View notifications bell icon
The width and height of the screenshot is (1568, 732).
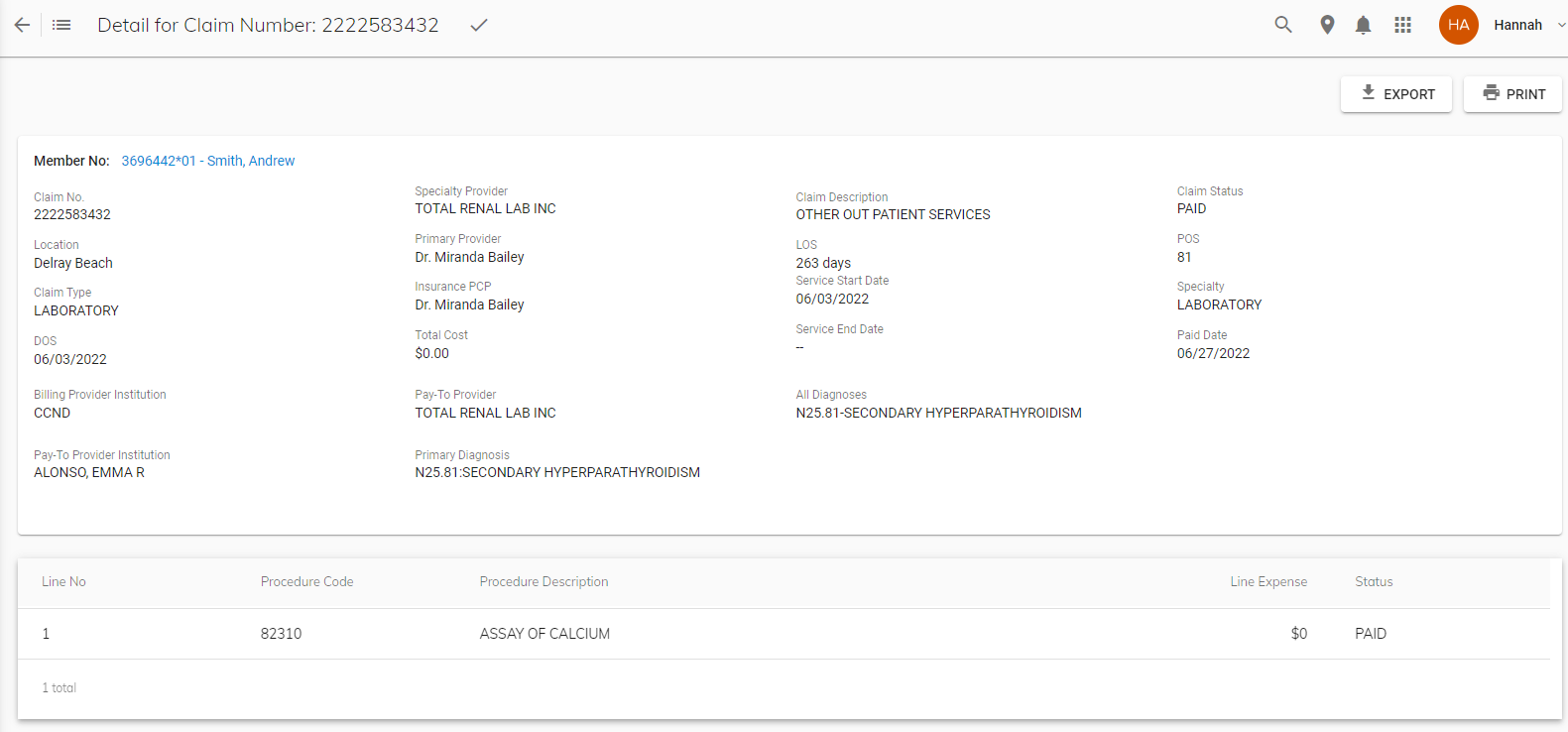tap(1364, 25)
